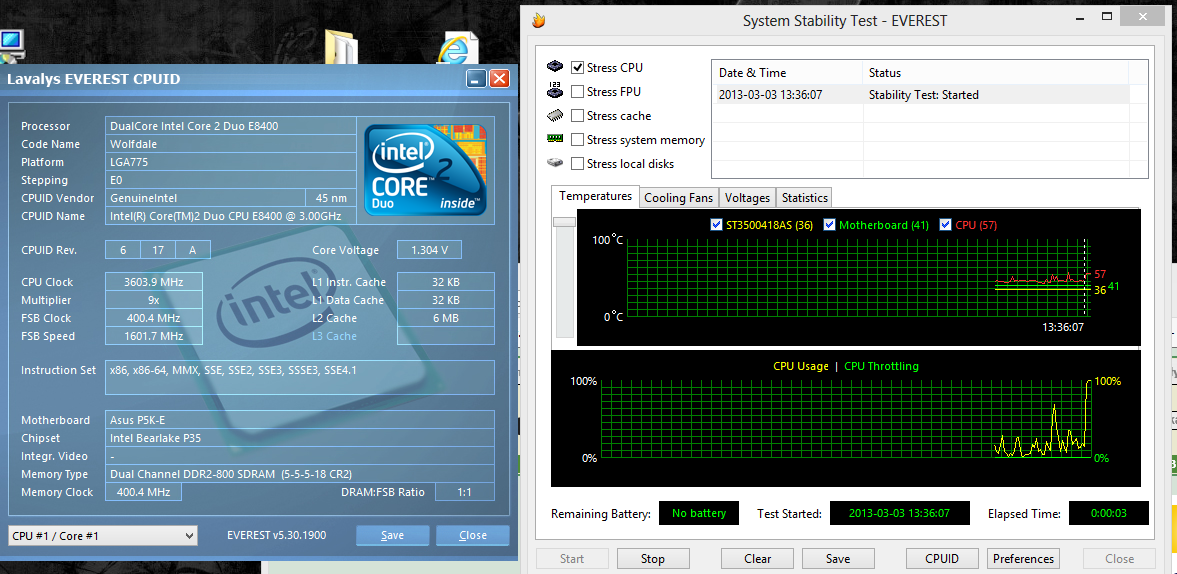Click the green memory module icon
Image resolution: width=1177 pixels, height=574 pixels.
(x=555, y=139)
